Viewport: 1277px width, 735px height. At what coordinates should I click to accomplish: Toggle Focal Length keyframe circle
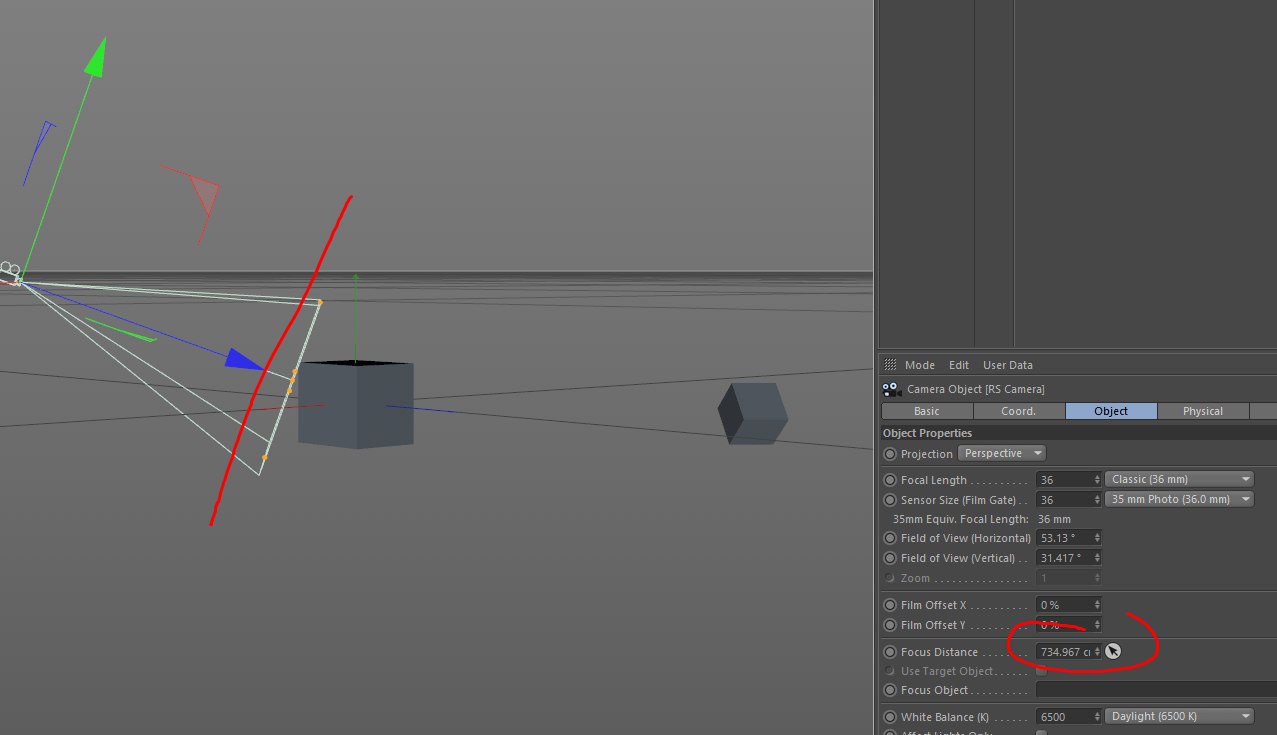(x=890, y=480)
